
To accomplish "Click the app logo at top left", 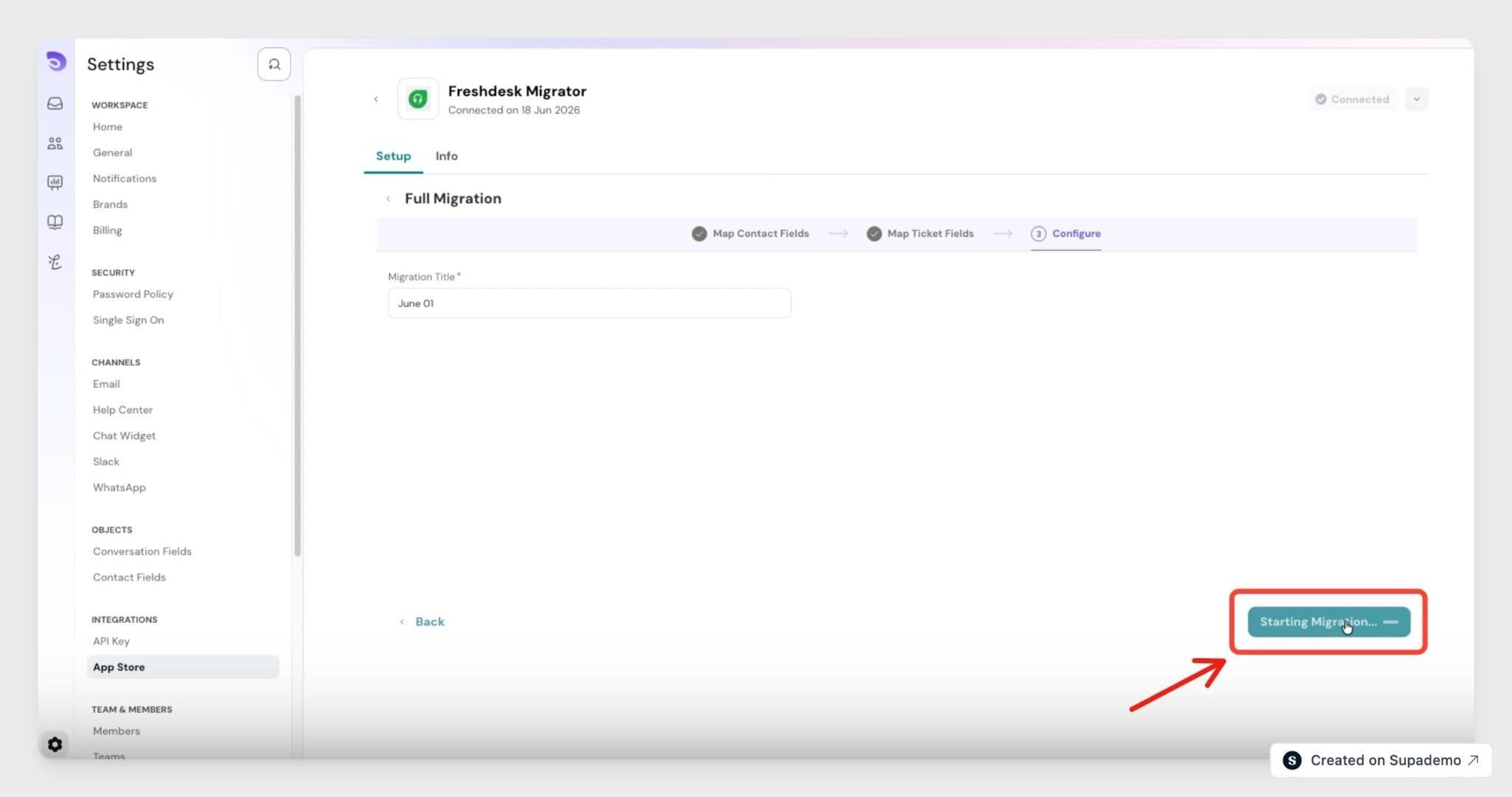I will (56, 61).
